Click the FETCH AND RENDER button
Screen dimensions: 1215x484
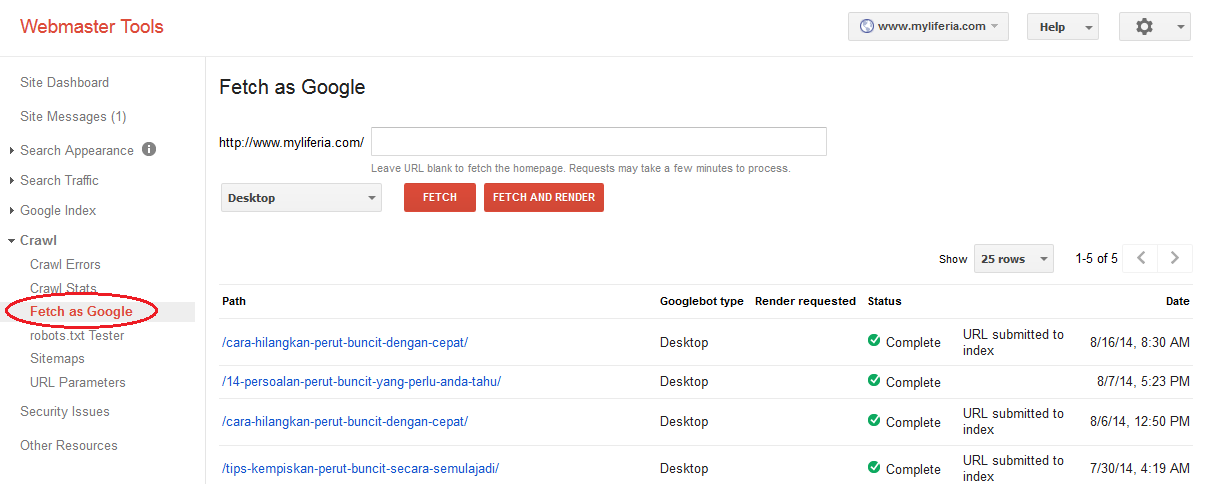point(544,198)
